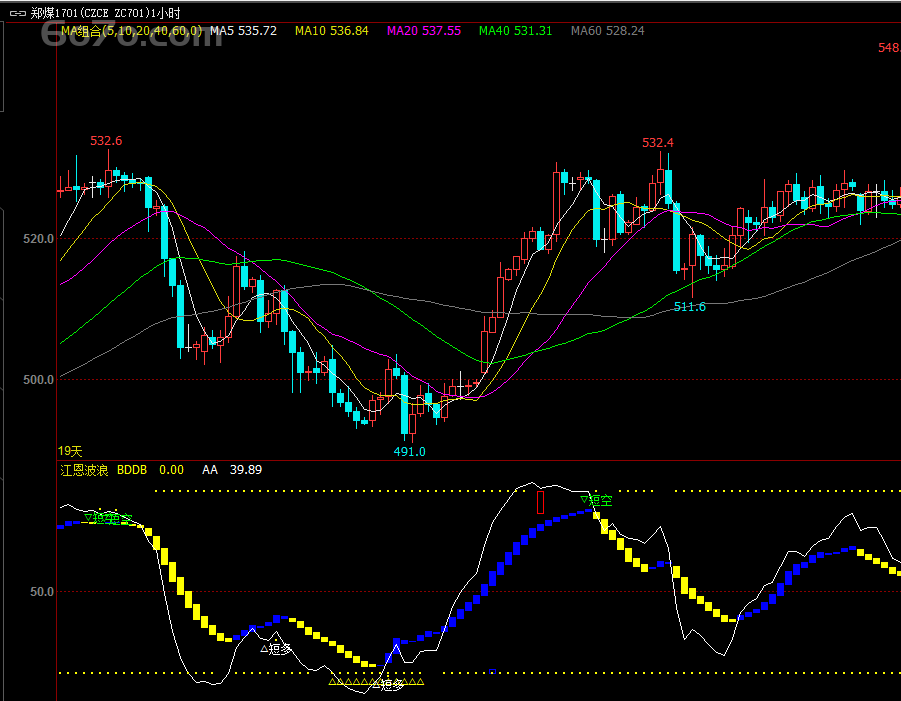Select the 491.0 lowest price label
This screenshot has width=901, height=701.
[410, 452]
